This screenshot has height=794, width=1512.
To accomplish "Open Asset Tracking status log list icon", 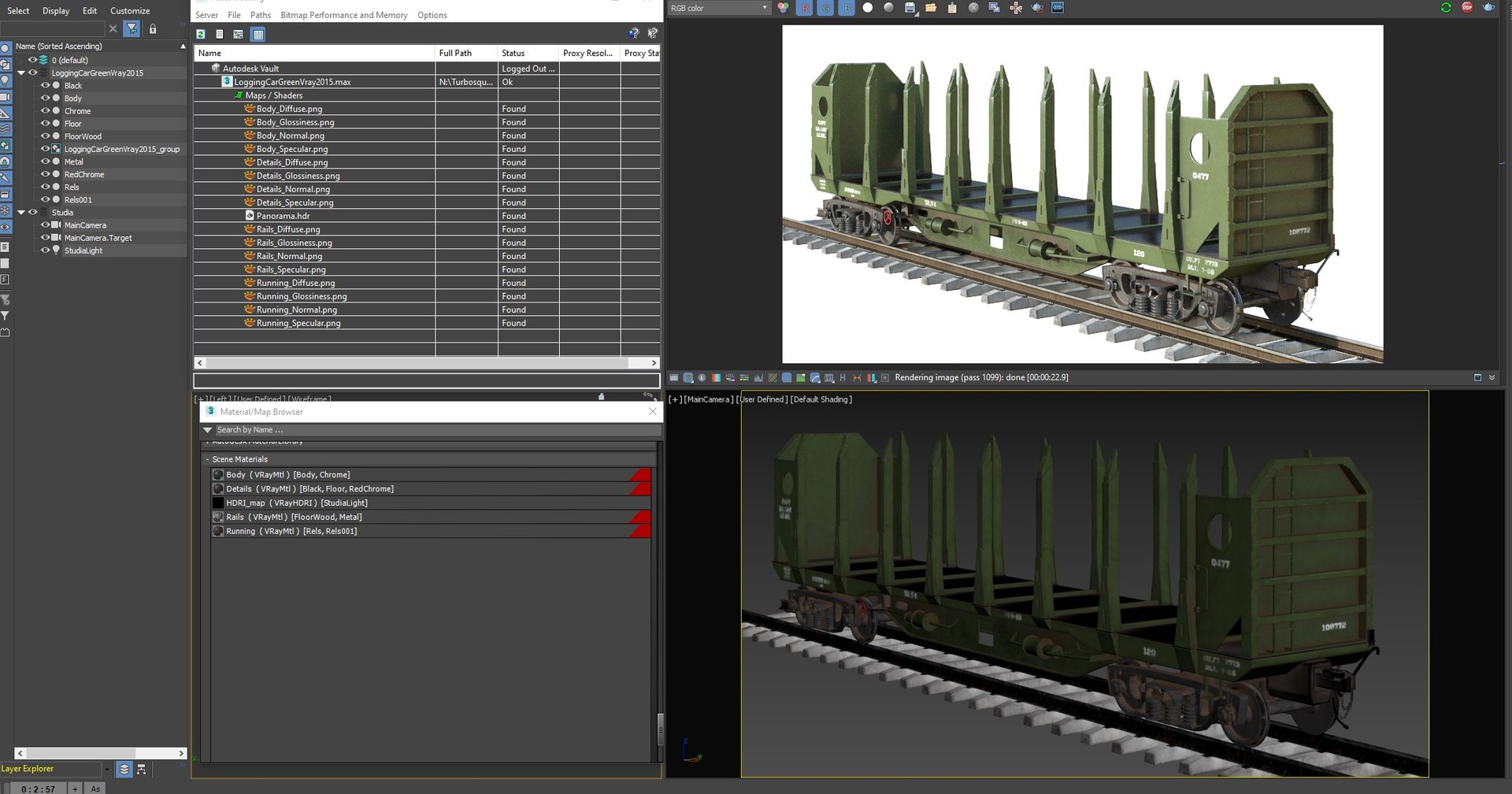I will [220, 34].
